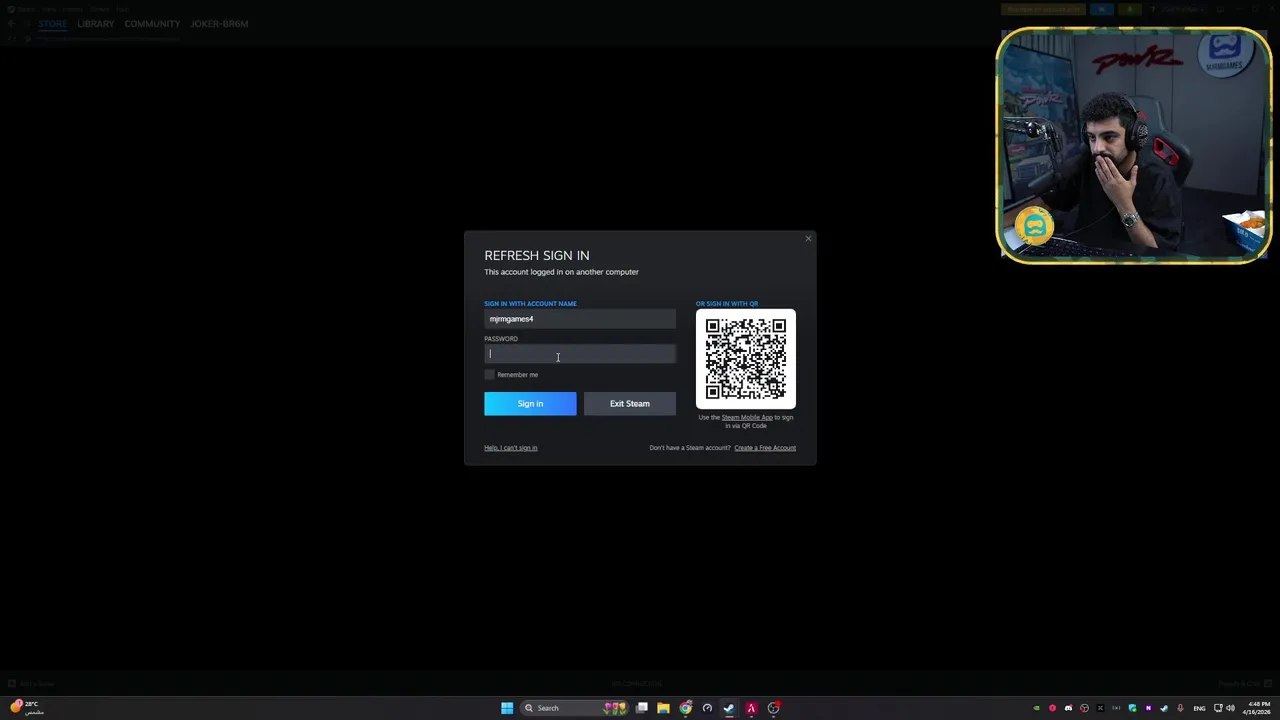Open the Create a Free Account link

765,448
